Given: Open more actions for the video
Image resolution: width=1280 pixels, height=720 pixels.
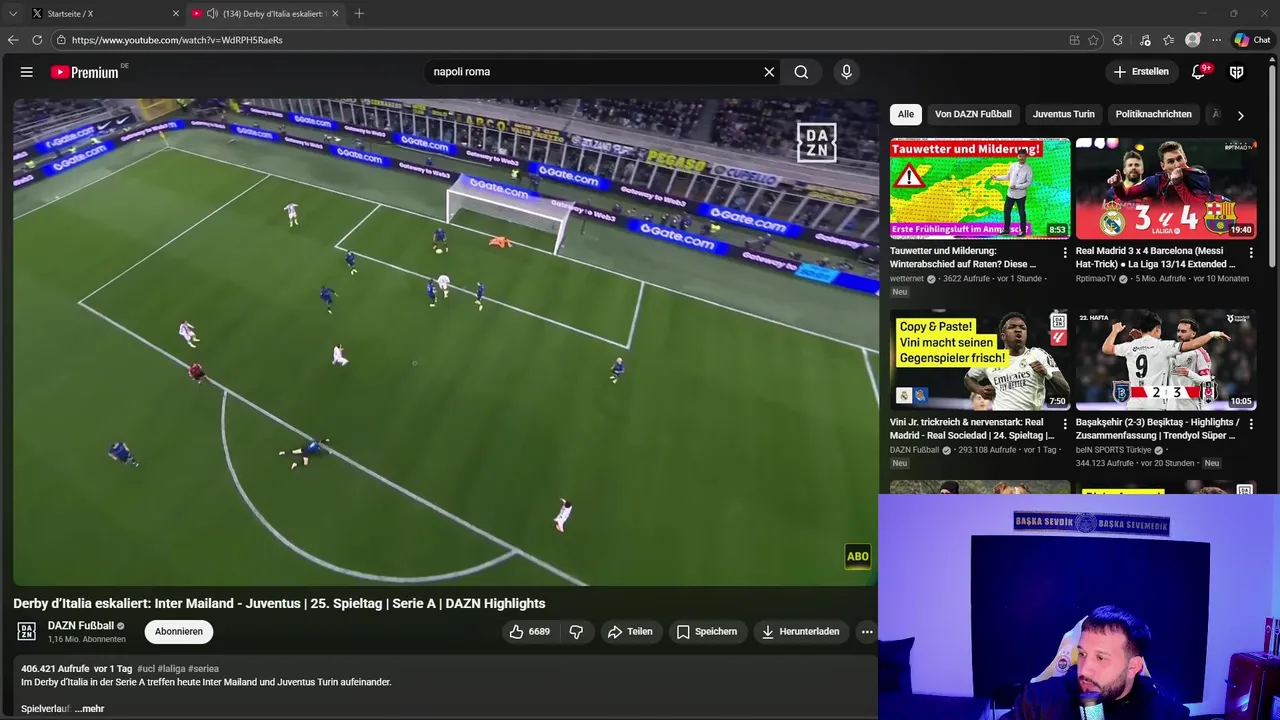Looking at the screenshot, I should [x=867, y=632].
